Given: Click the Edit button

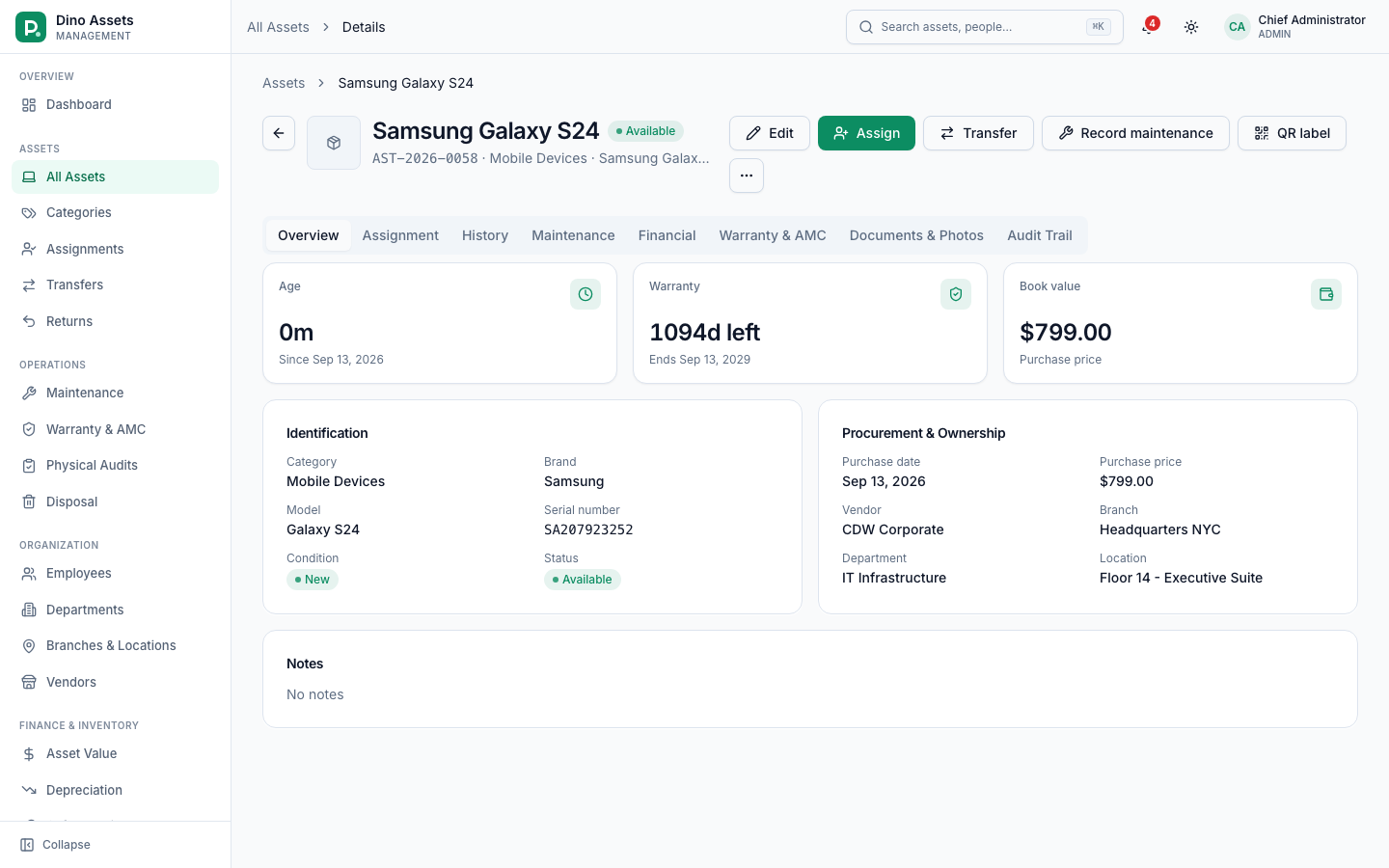Looking at the screenshot, I should click(770, 133).
